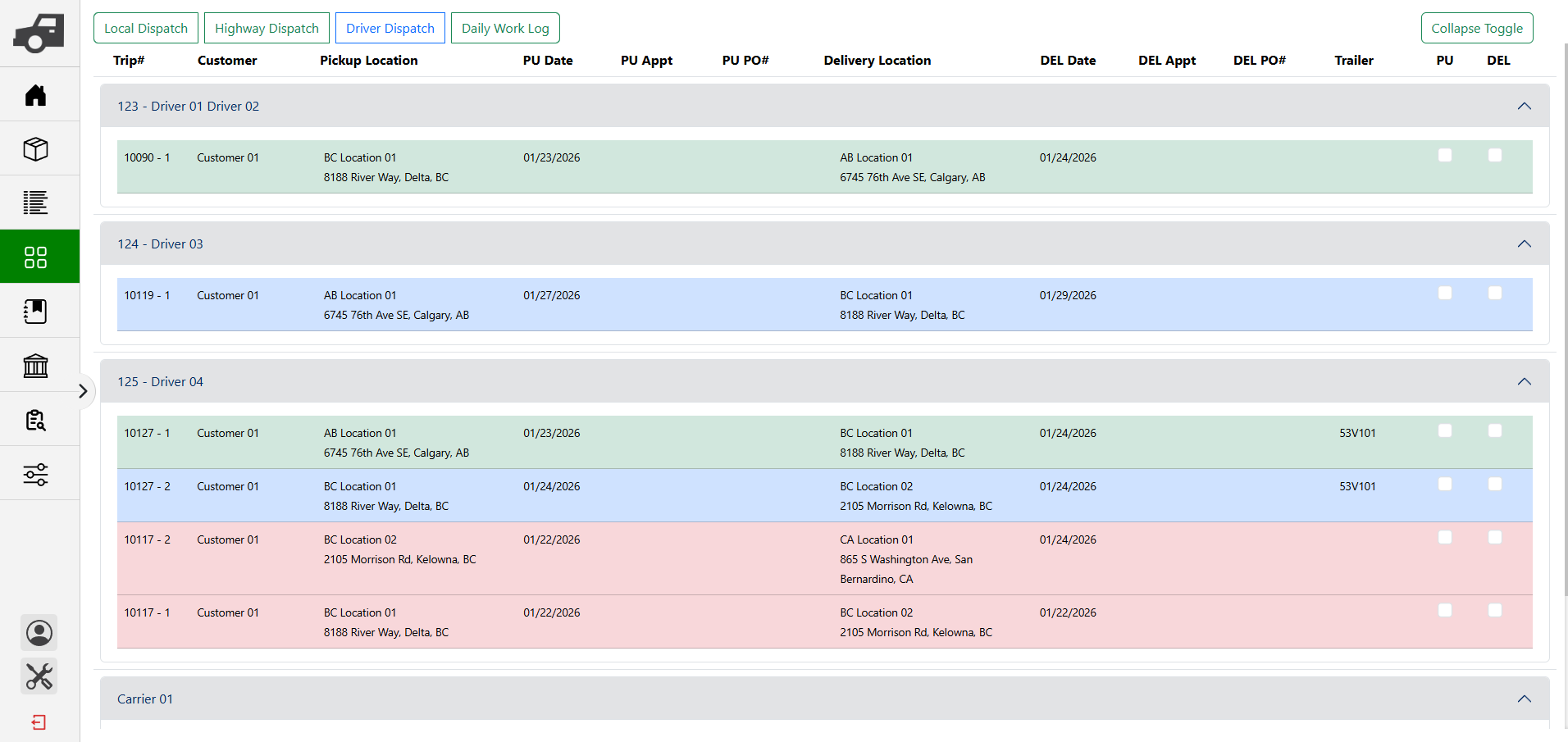Switch to the Highway Dispatch tab
Screen dimensions: 1568x742
(x=267, y=29)
